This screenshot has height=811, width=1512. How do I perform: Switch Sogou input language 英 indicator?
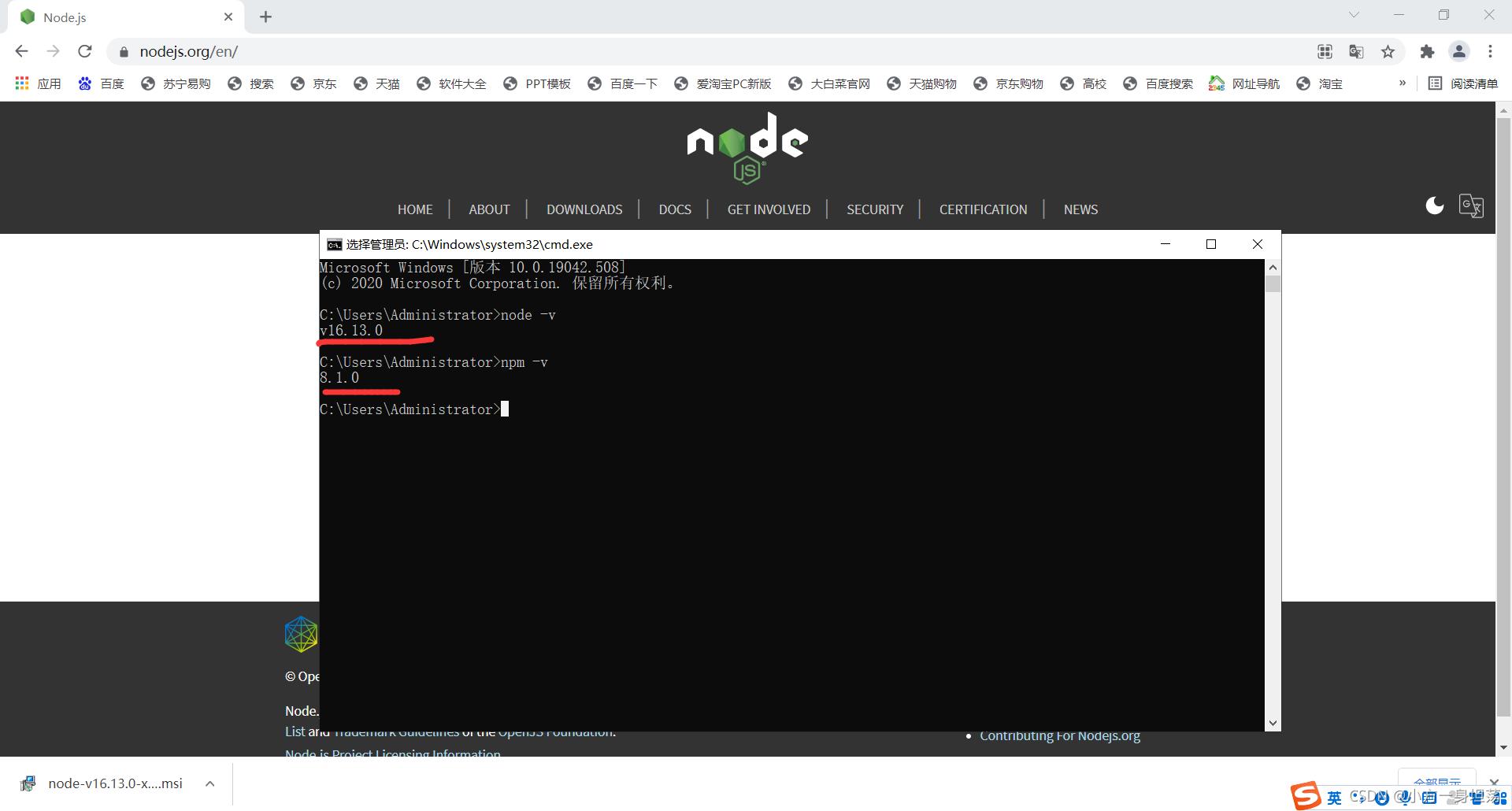tap(1334, 798)
